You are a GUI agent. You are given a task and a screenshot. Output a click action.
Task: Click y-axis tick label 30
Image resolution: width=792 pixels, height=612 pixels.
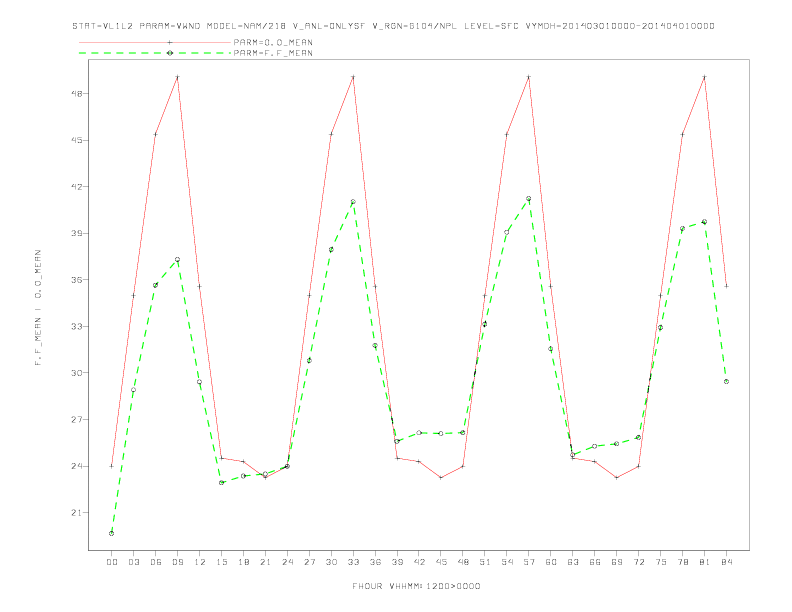coord(78,373)
